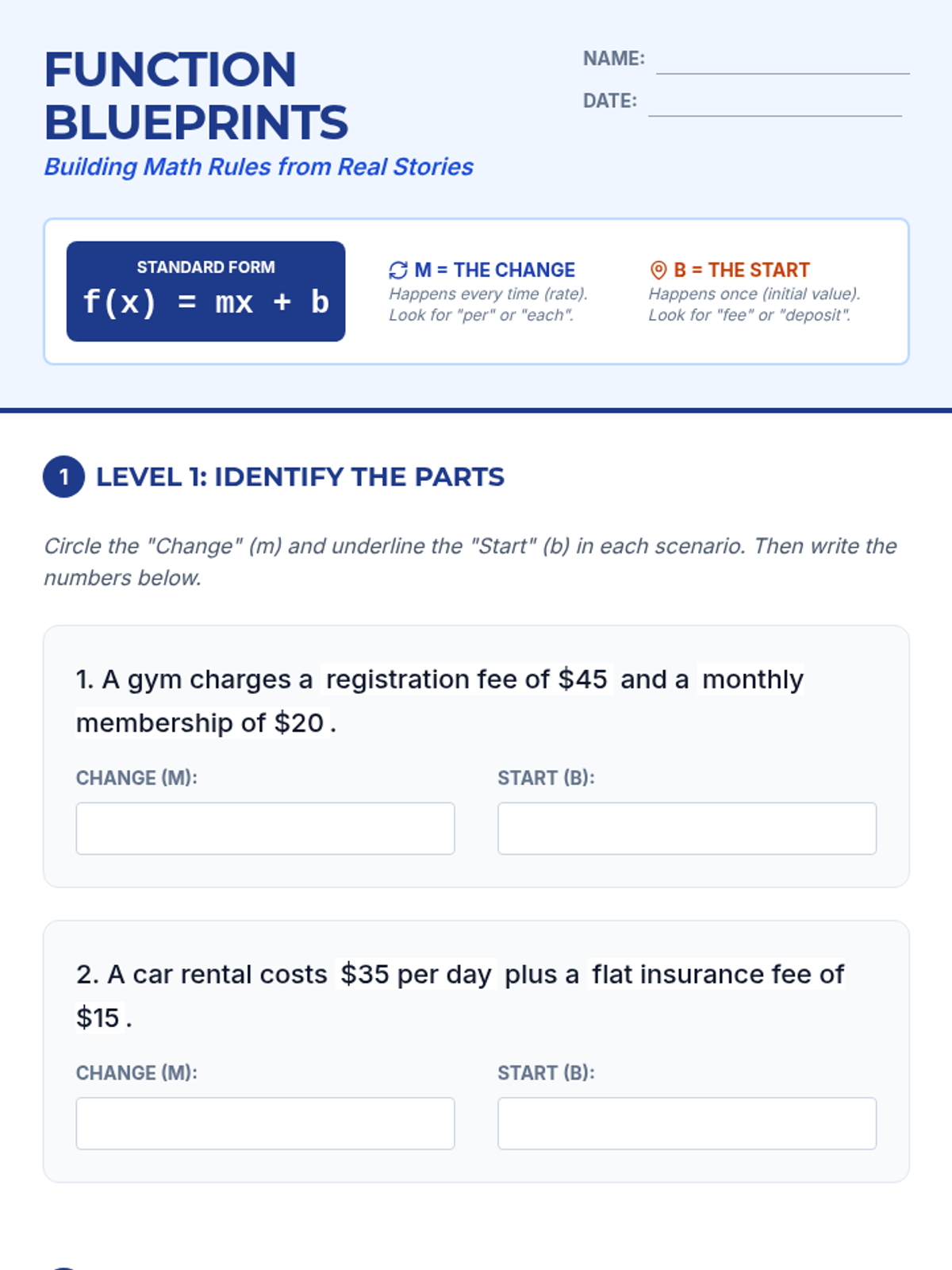Focus the Change (M) box for the car rental question
Viewport: 952px width, 1270px height.
[265, 1124]
